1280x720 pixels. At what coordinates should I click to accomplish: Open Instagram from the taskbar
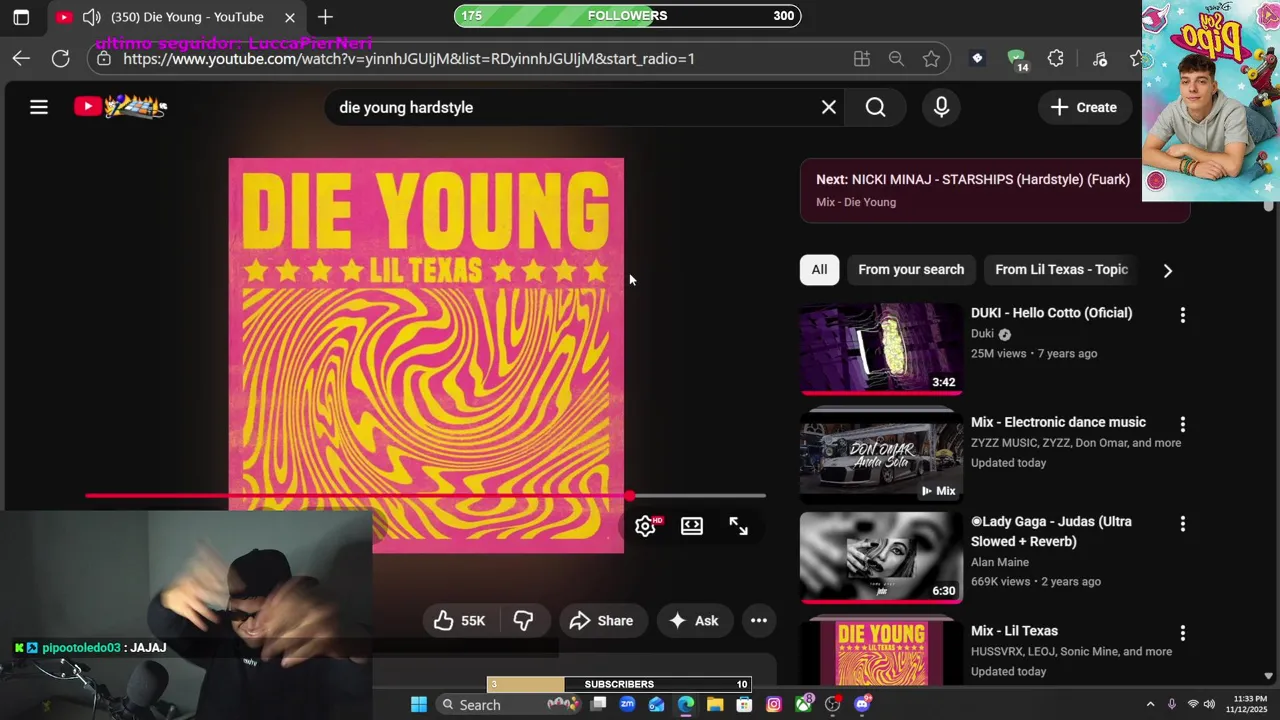pyautogui.click(x=774, y=705)
